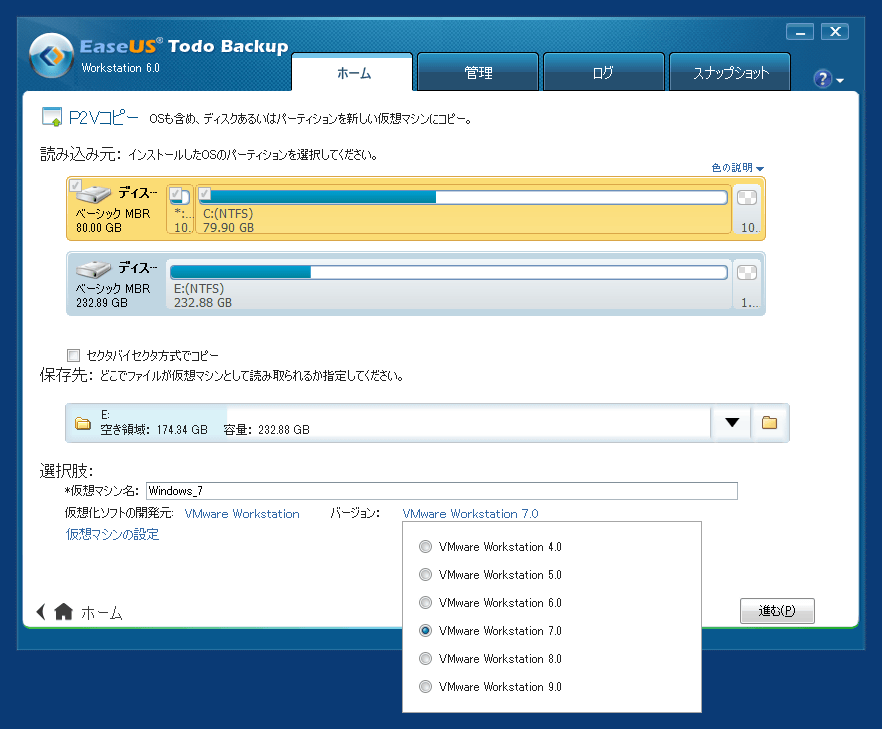Expand the help menu arrow

pos(840,81)
